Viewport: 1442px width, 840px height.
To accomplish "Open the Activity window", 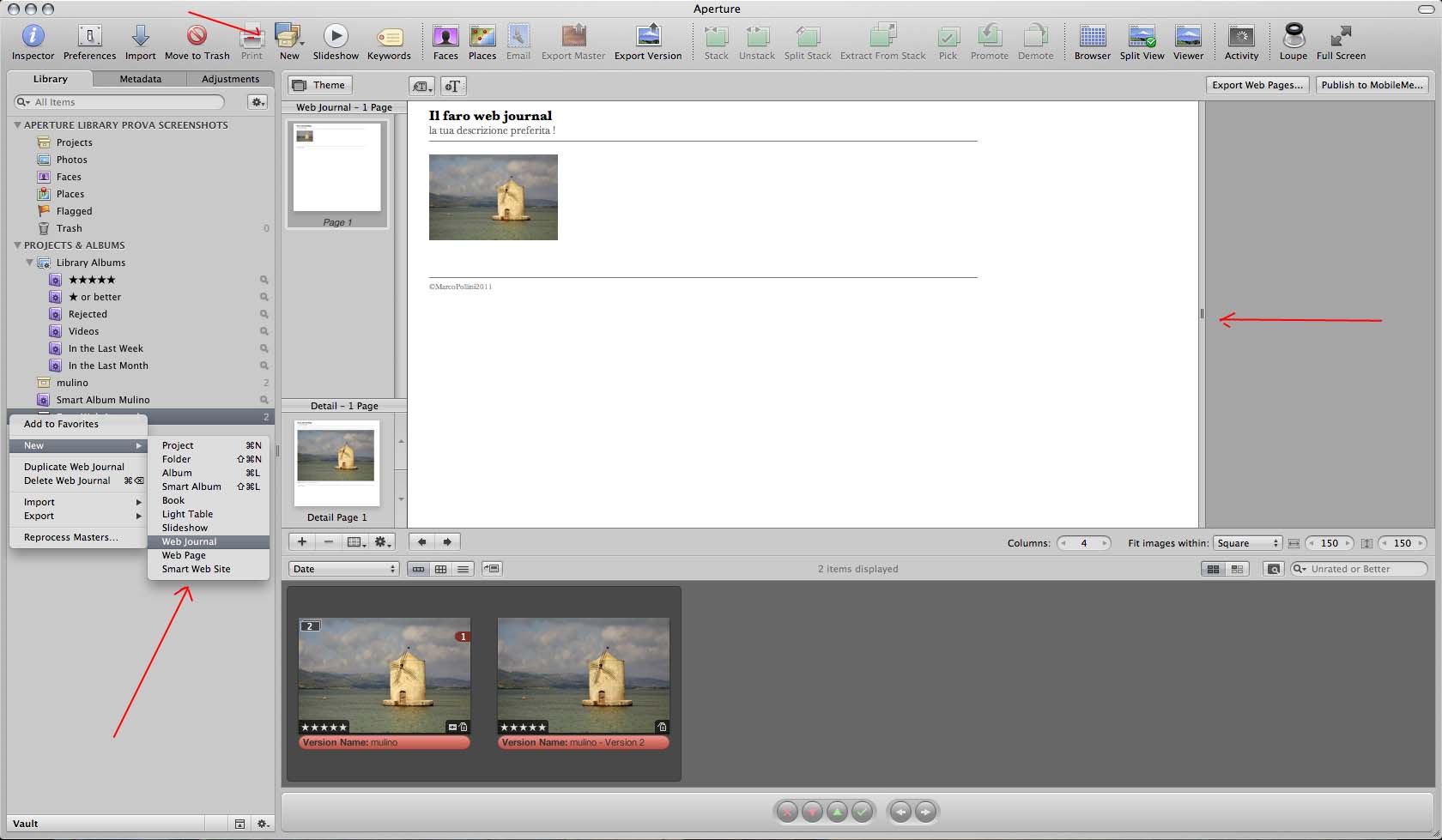I will click(x=1241, y=42).
